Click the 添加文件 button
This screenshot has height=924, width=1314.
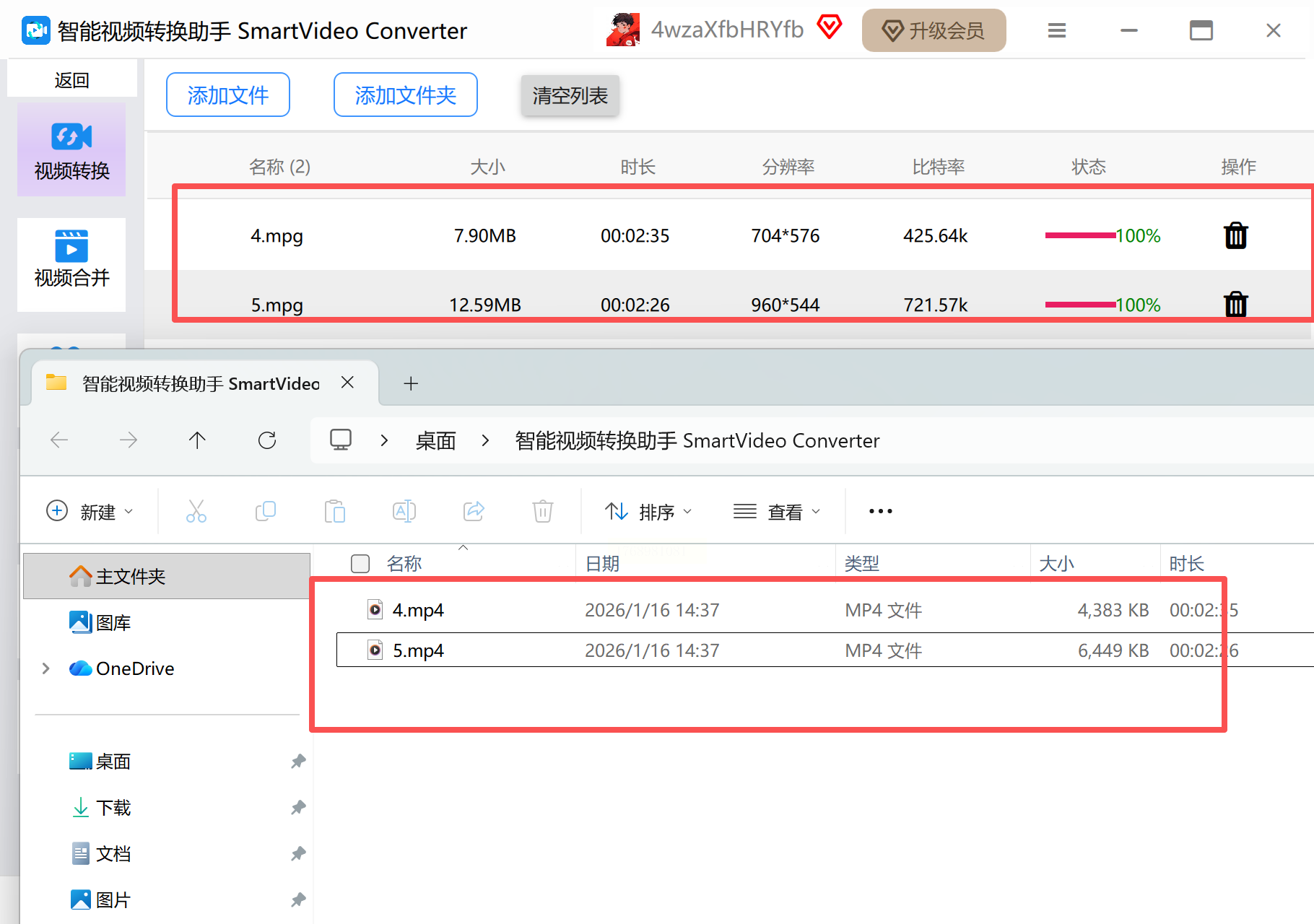228,95
